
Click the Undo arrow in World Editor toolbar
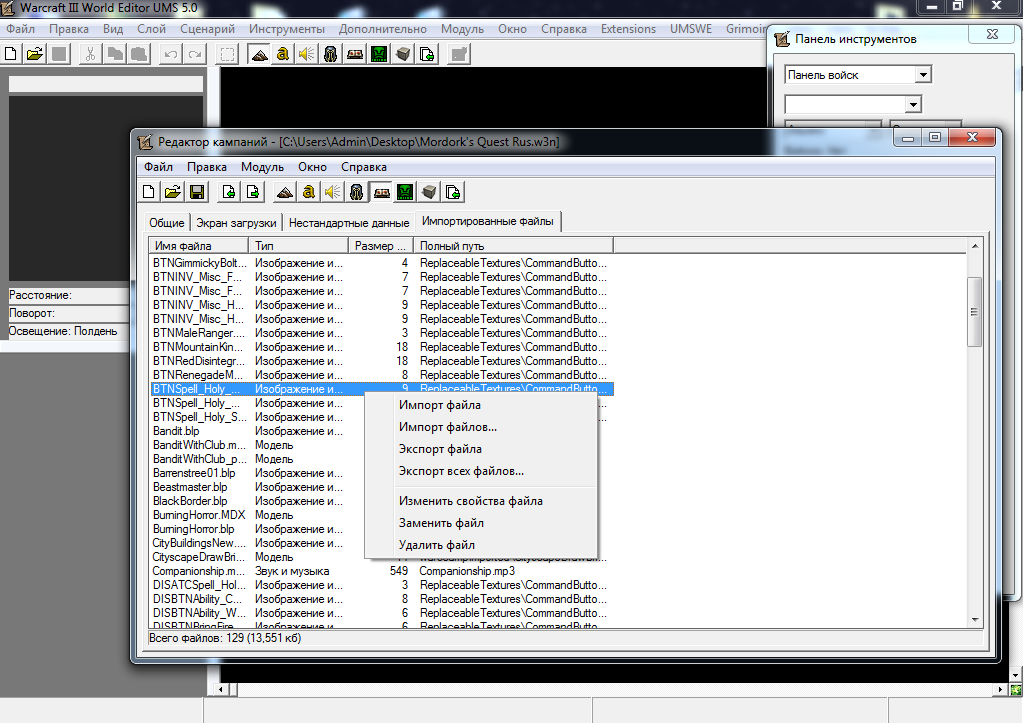171,54
